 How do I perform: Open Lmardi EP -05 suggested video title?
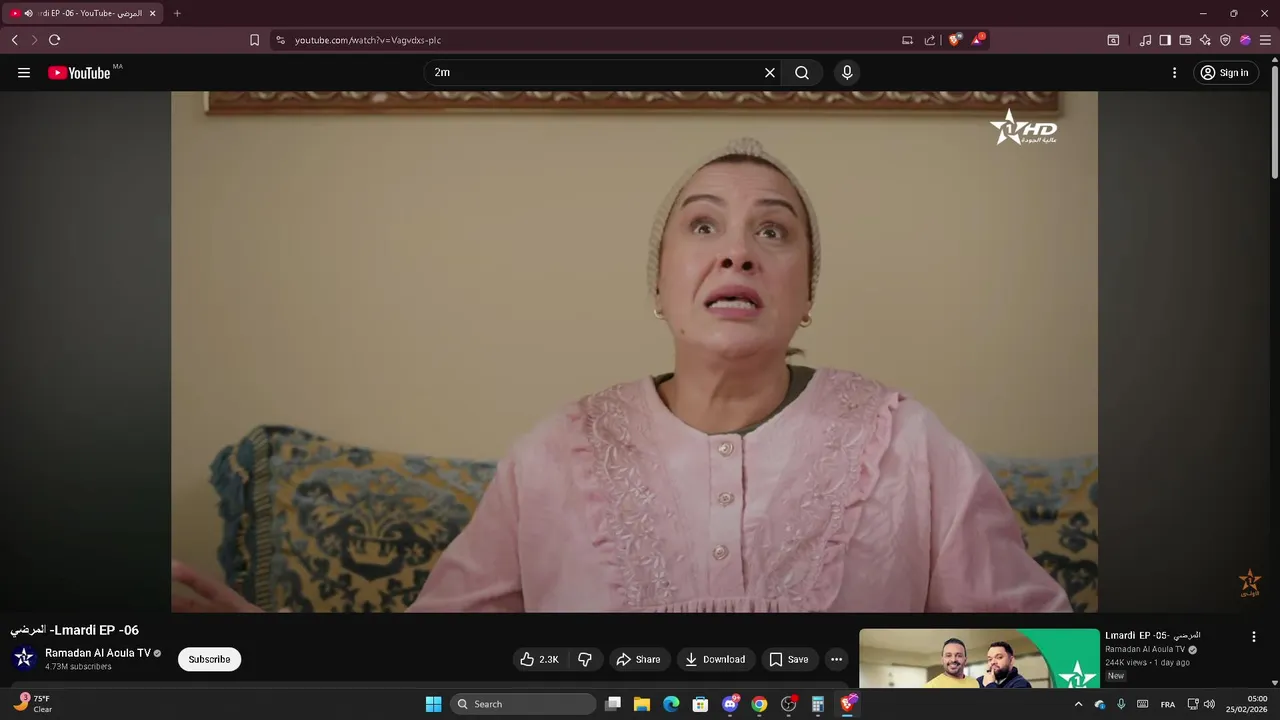(1152, 635)
